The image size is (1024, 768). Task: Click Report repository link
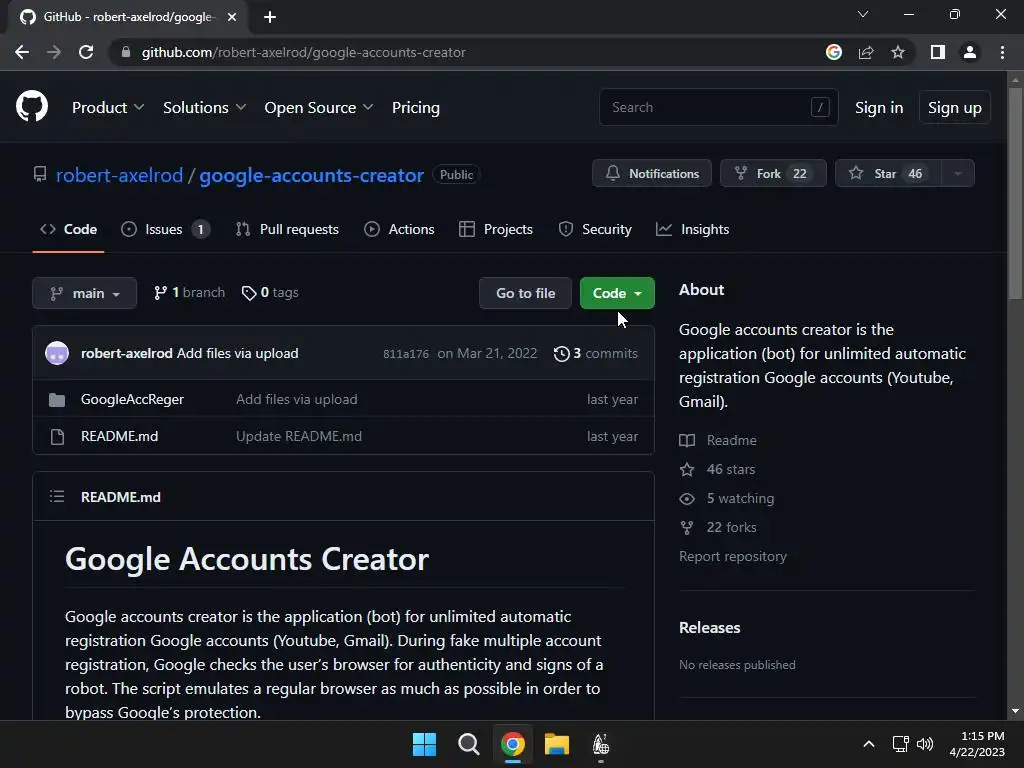pyautogui.click(x=733, y=556)
